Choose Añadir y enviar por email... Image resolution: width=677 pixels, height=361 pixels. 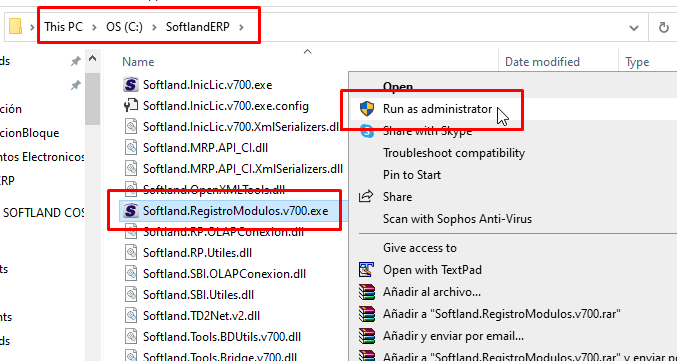[x=453, y=336]
